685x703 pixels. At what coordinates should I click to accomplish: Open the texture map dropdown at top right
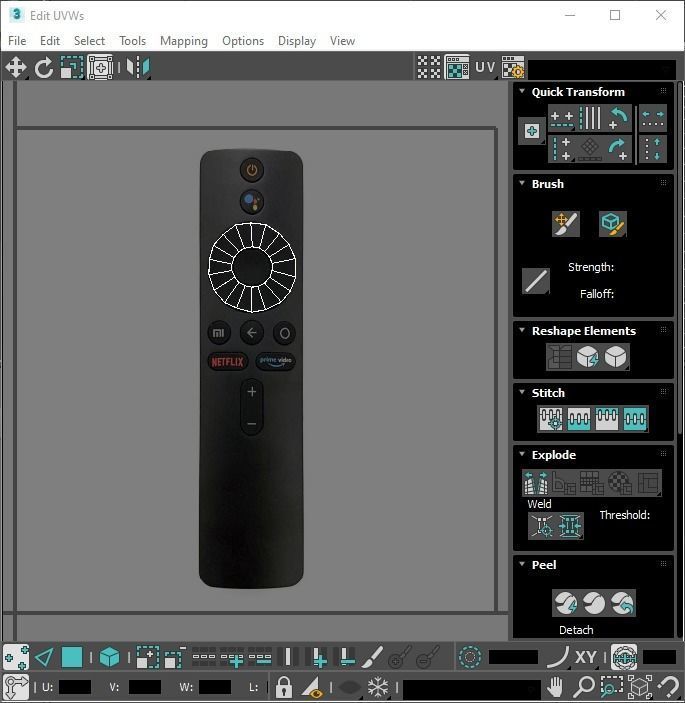click(602, 69)
